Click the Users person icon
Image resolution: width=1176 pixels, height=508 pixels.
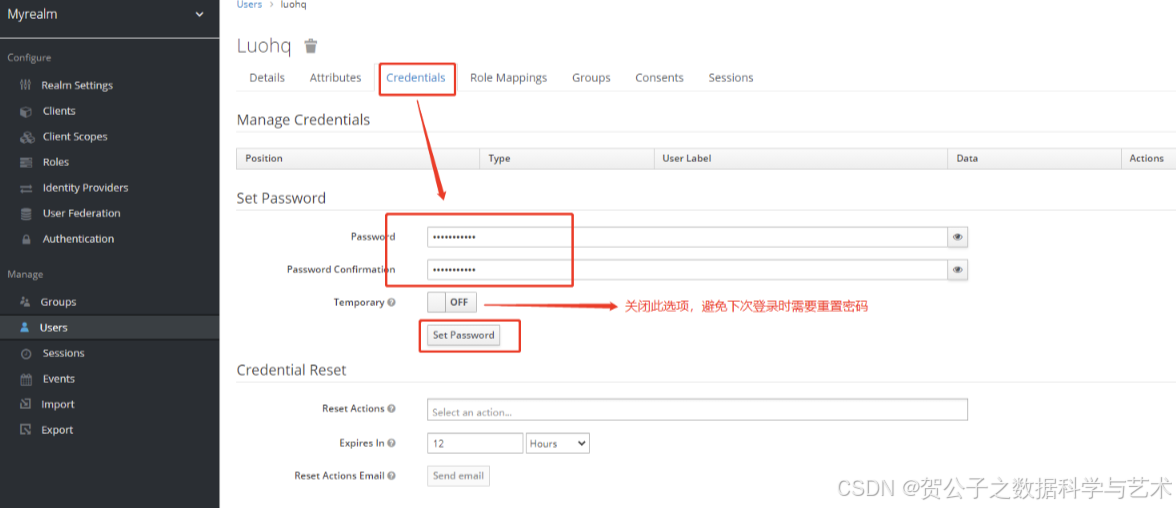click(25, 327)
